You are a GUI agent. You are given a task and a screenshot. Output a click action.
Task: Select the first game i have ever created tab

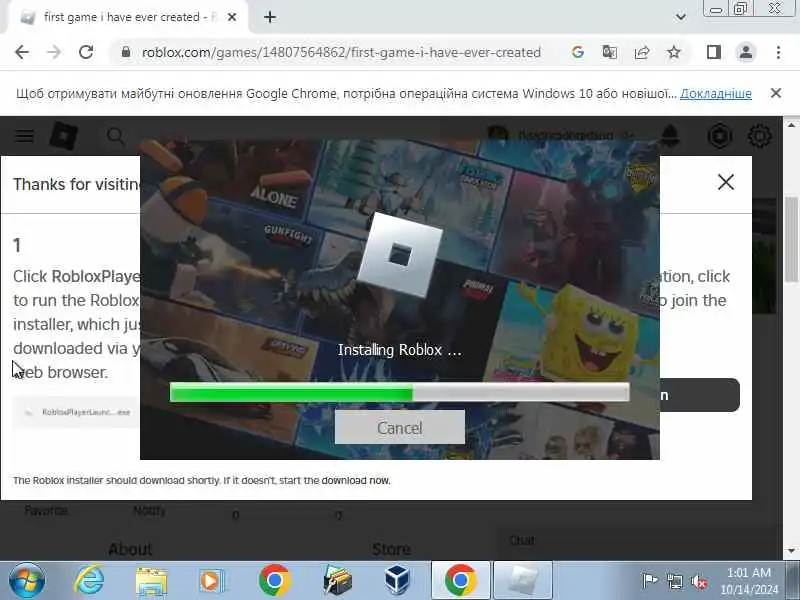point(128,17)
